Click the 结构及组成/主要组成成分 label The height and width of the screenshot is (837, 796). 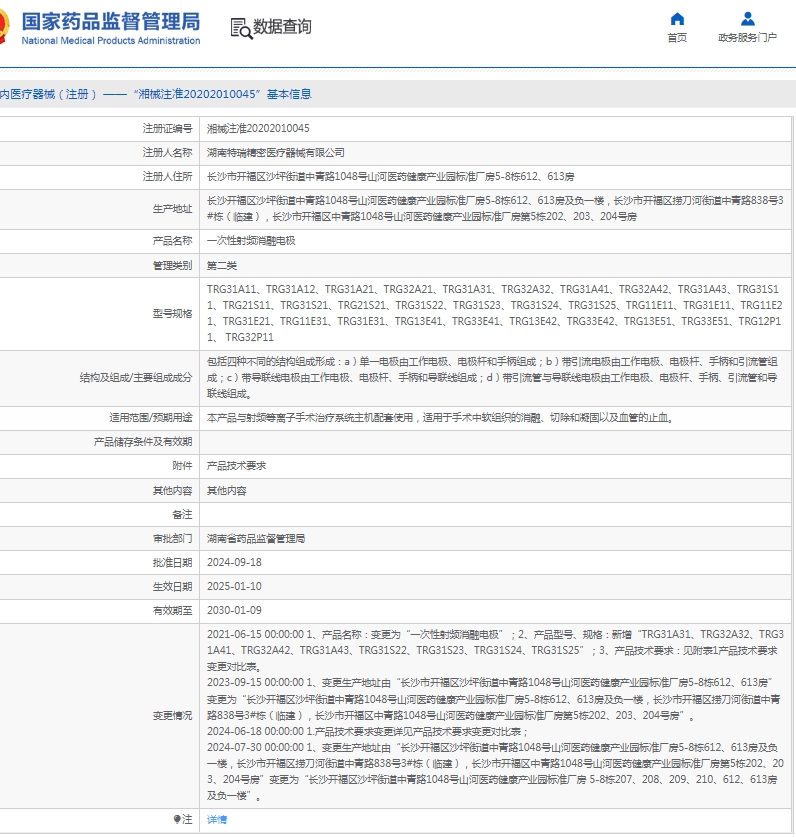tap(136, 377)
